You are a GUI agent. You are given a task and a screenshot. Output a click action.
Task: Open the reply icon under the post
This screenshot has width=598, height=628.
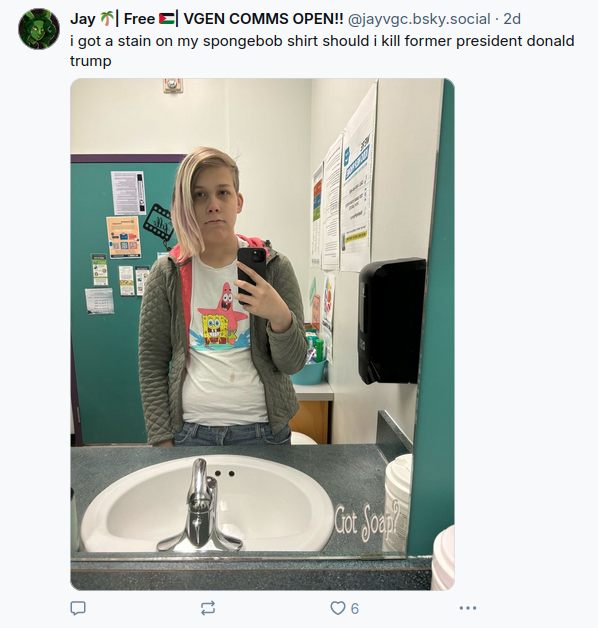pyautogui.click(x=78, y=608)
